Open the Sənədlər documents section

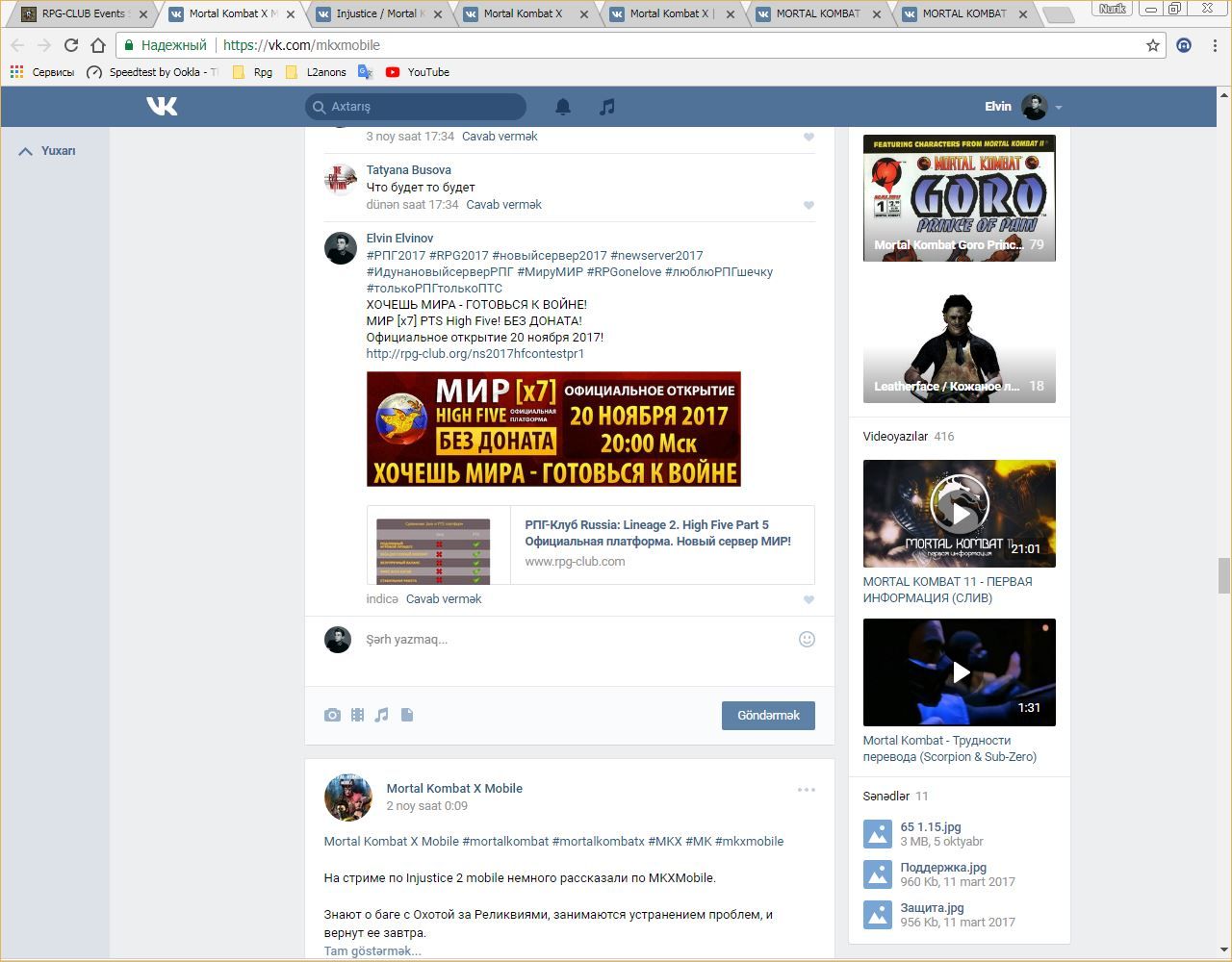click(895, 797)
